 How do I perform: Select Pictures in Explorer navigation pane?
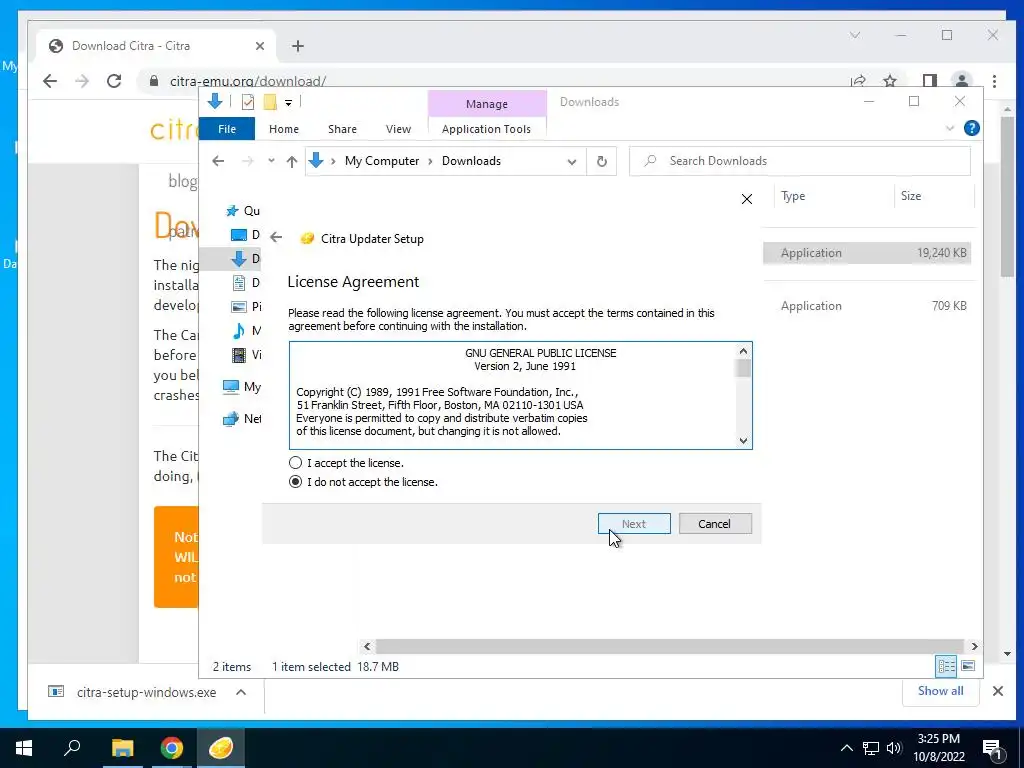pos(246,306)
